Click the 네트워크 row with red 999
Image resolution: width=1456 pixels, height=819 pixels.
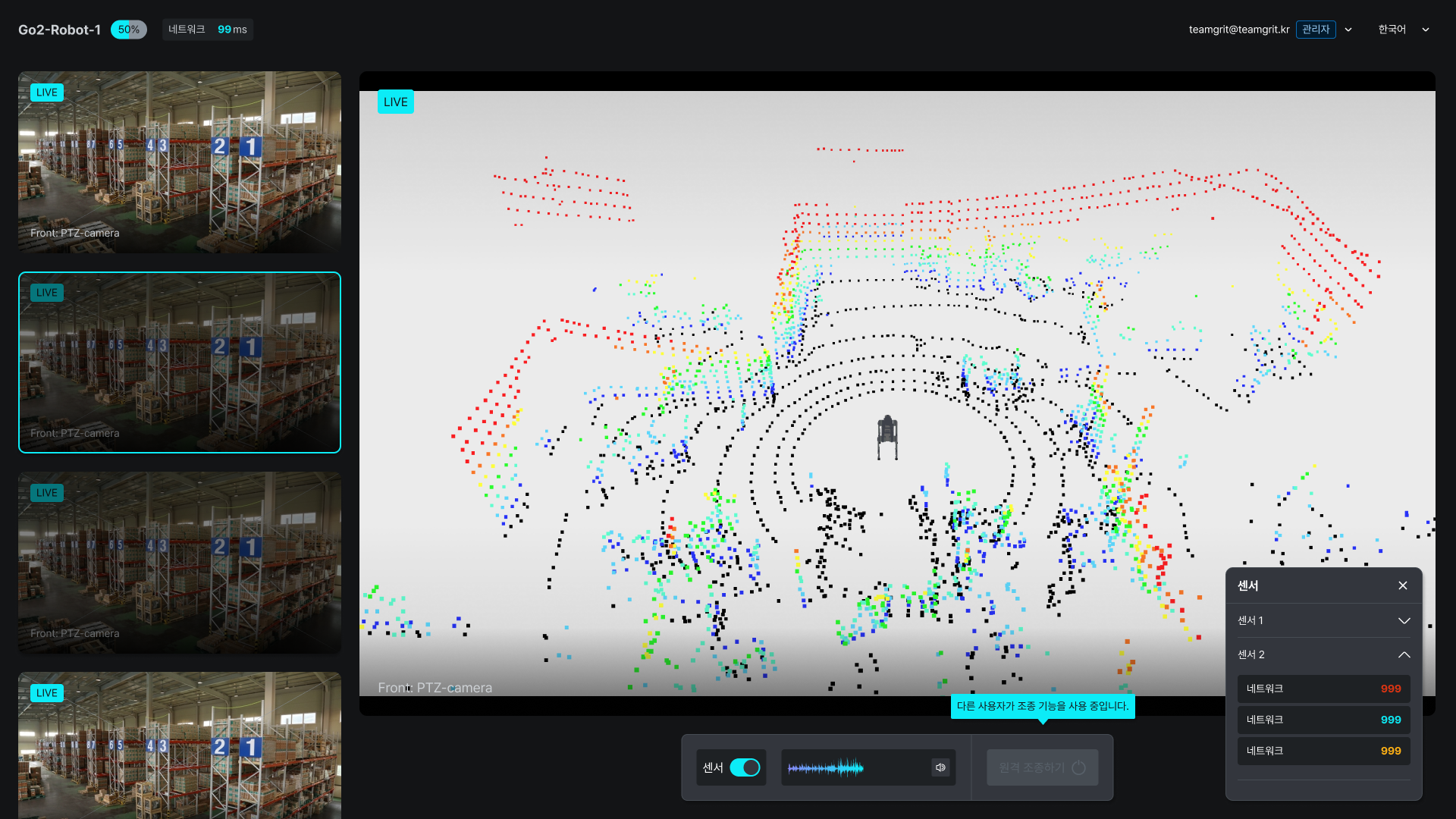click(x=1323, y=689)
